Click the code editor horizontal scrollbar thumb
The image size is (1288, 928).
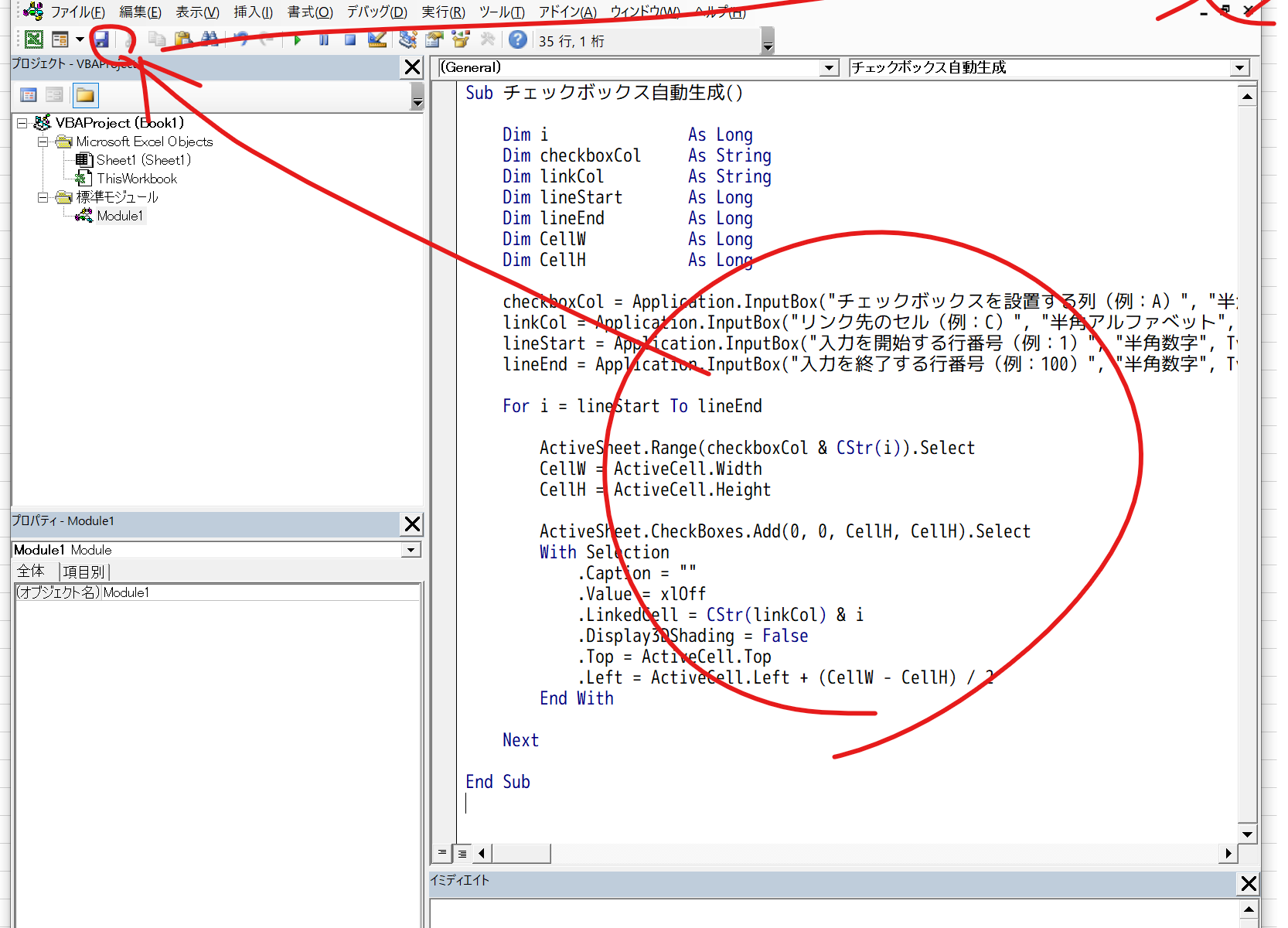coord(521,853)
